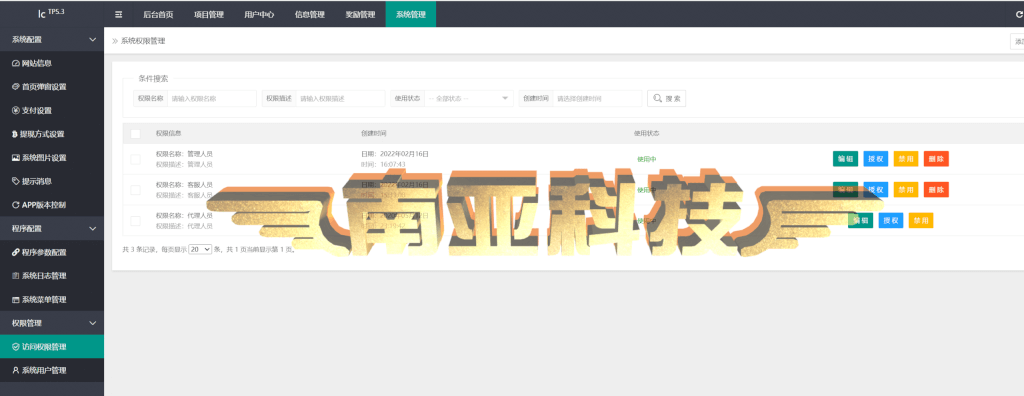Click the 权限信息 column header
Image resolution: width=1024 pixels, height=396 pixels.
point(168,133)
